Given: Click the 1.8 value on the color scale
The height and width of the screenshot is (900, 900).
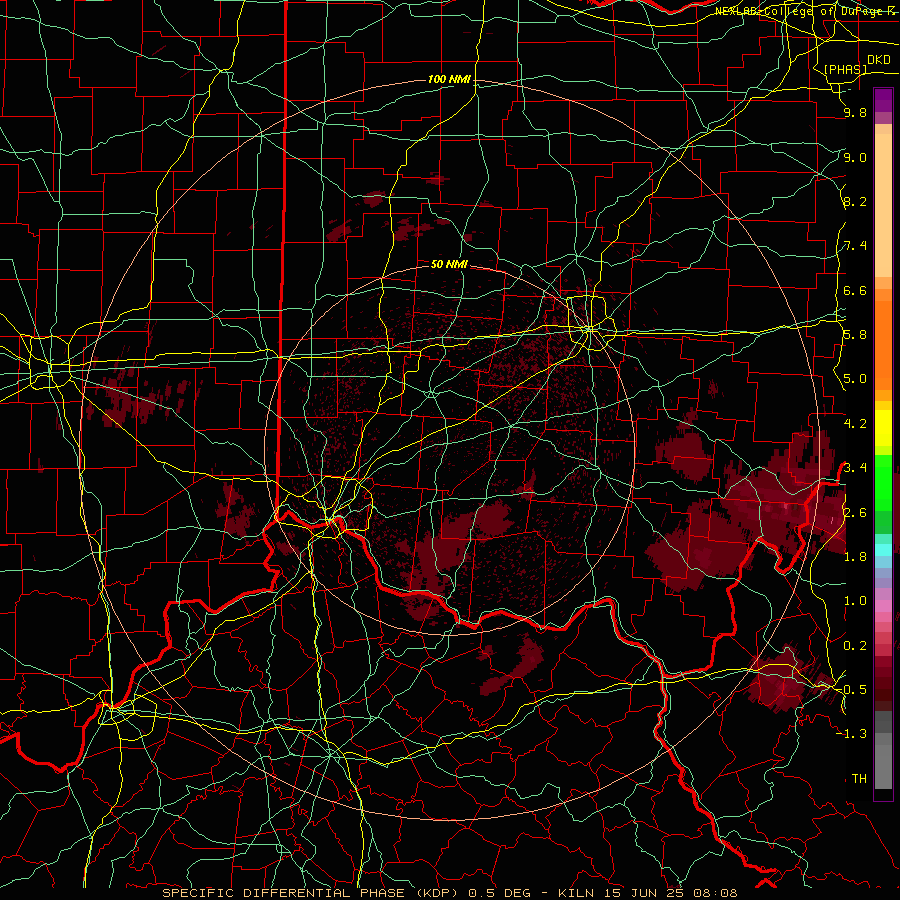Looking at the screenshot, I should point(855,557).
